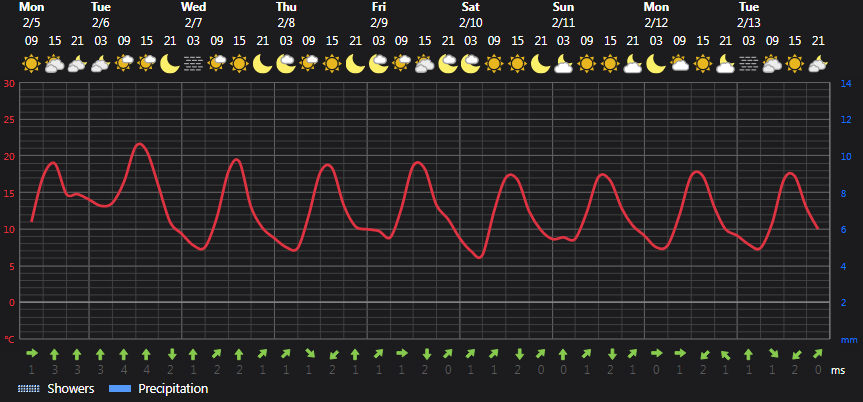Click the Sat 2/10 day header
The height and width of the screenshot is (402, 863).
click(x=471, y=15)
